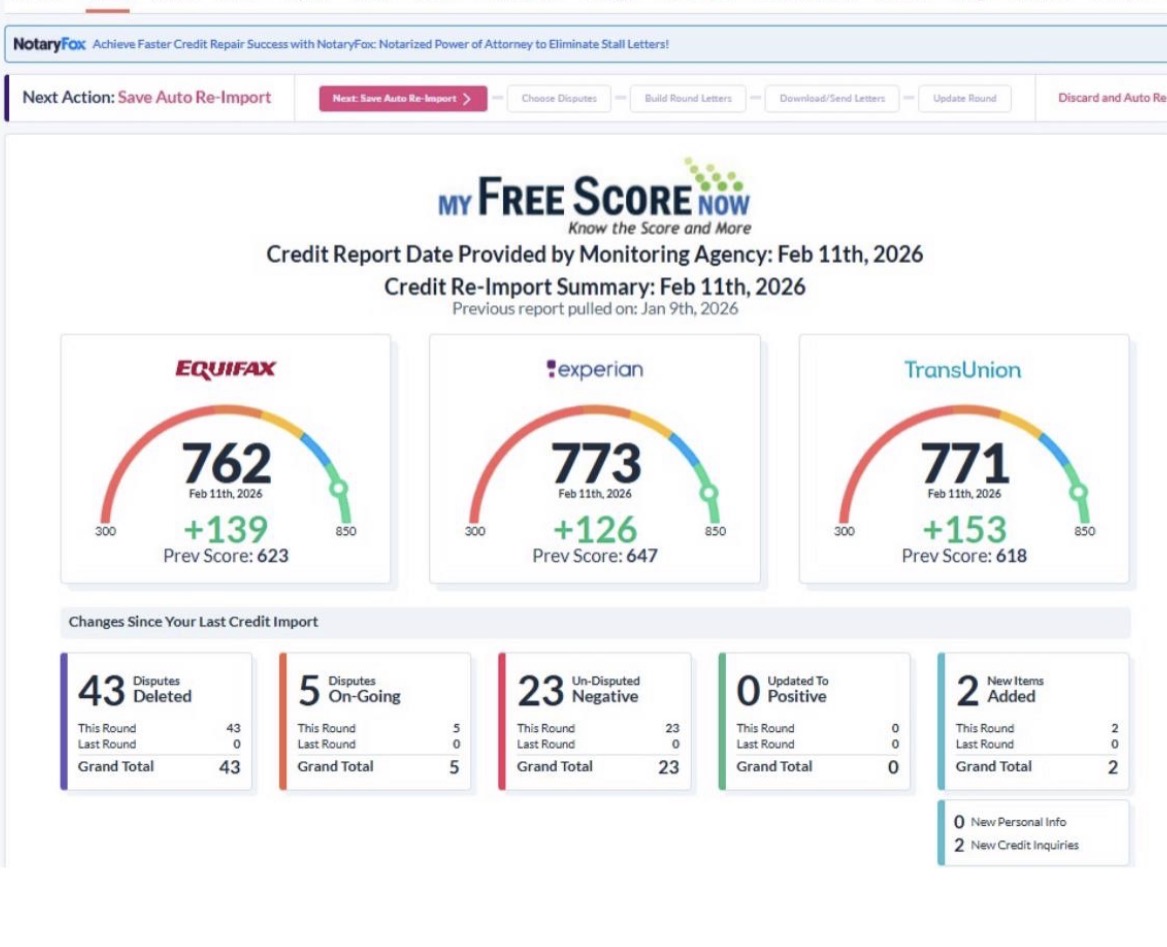Click the +139 Equifax score change
The height and width of the screenshot is (947, 1167).
point(226,529)
